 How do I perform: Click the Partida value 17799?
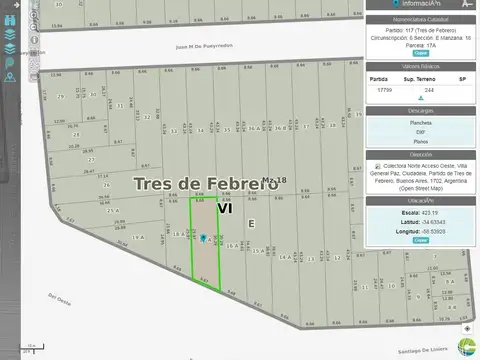385,90
